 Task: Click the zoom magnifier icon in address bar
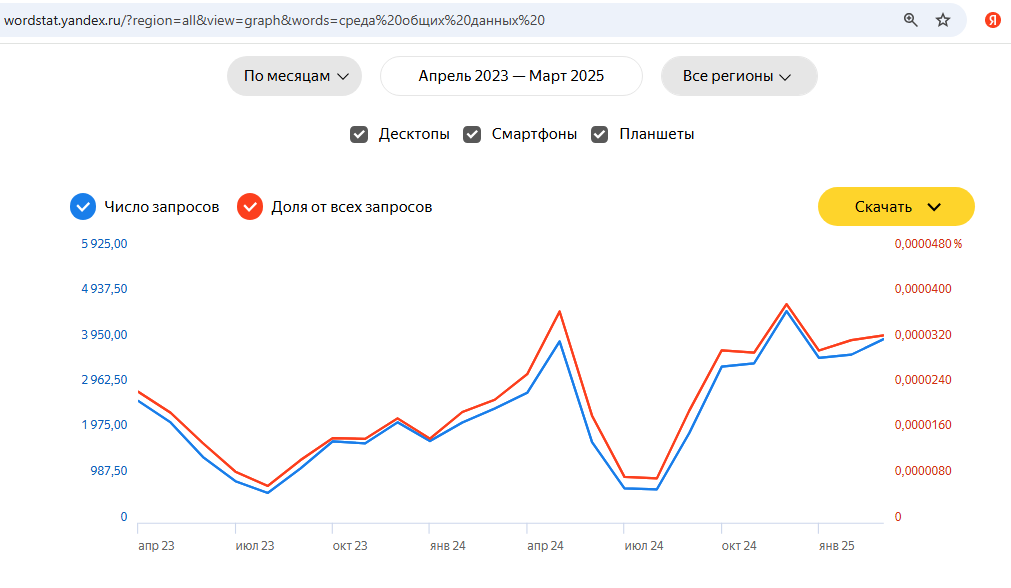(910, 20)
